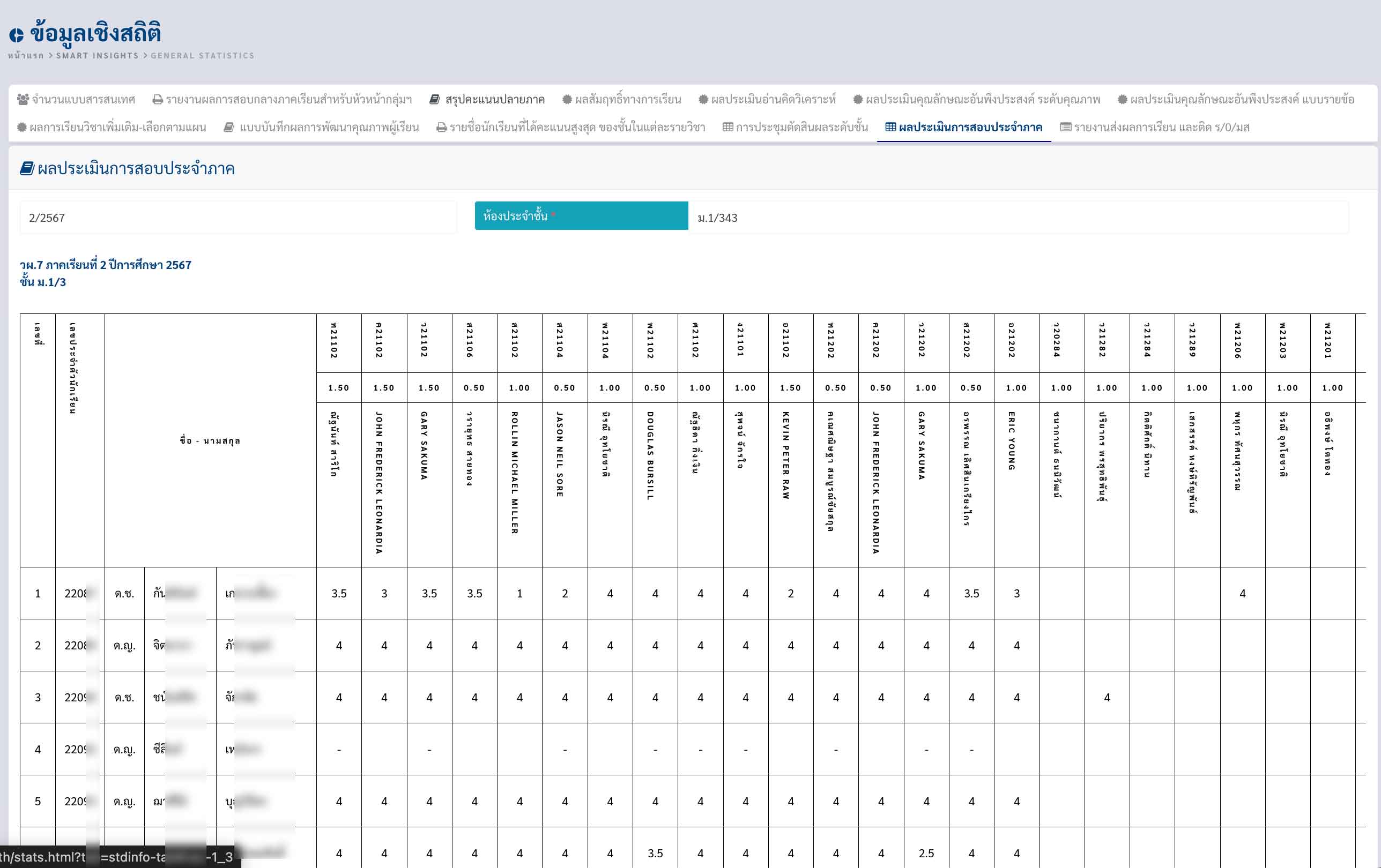Click the GENERAL STATISTICS breadcrumb
The height and width of the screenshot is (868, 1381).
click(203, 56)
